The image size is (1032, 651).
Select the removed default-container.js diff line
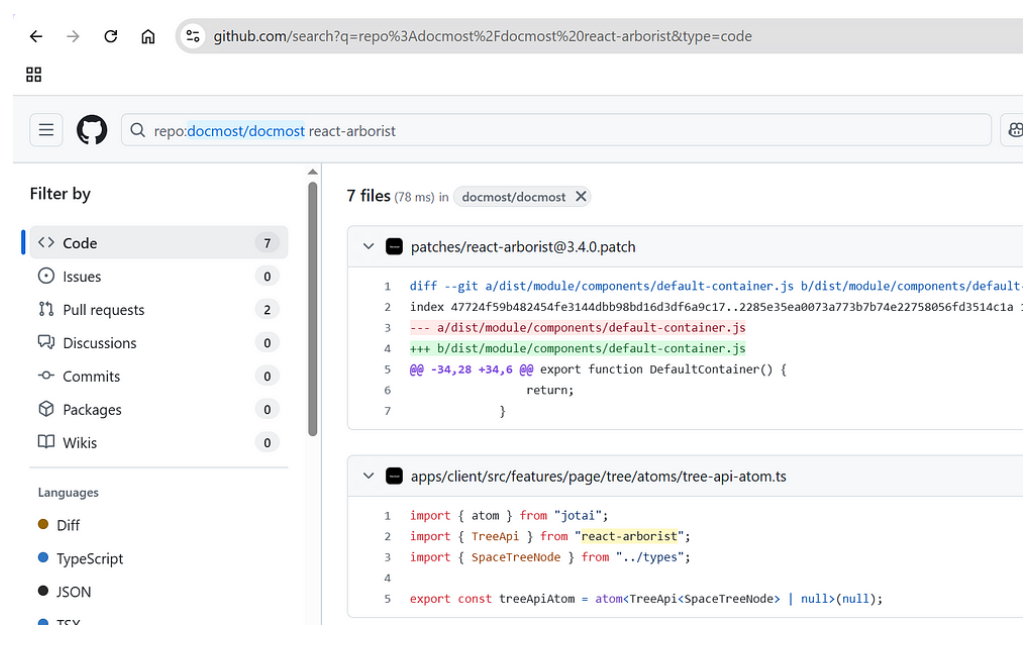[x=577, y=328]
